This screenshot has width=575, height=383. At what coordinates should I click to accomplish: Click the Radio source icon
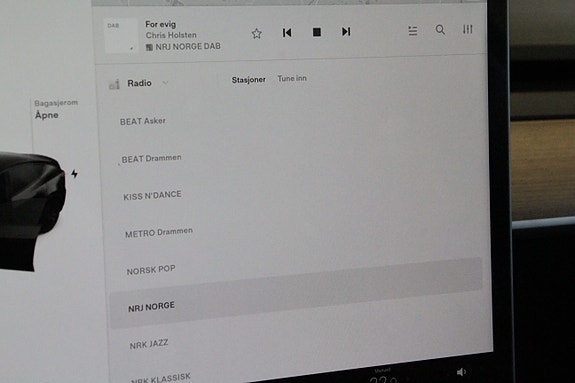pos(114,84)
